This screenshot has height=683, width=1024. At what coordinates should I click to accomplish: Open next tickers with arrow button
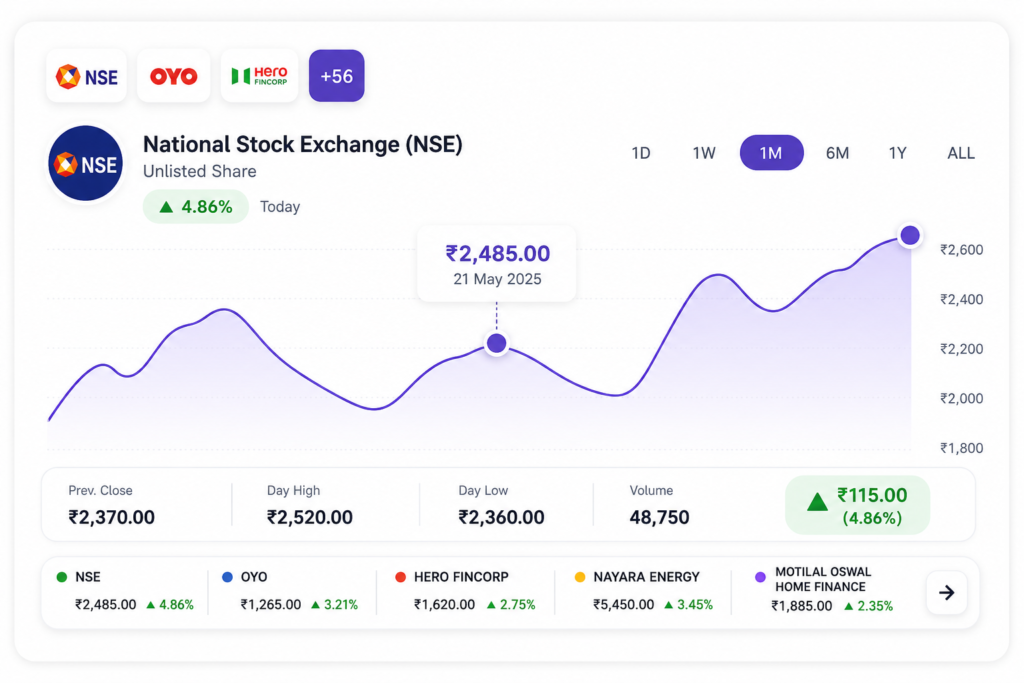[x=946, y=592]
